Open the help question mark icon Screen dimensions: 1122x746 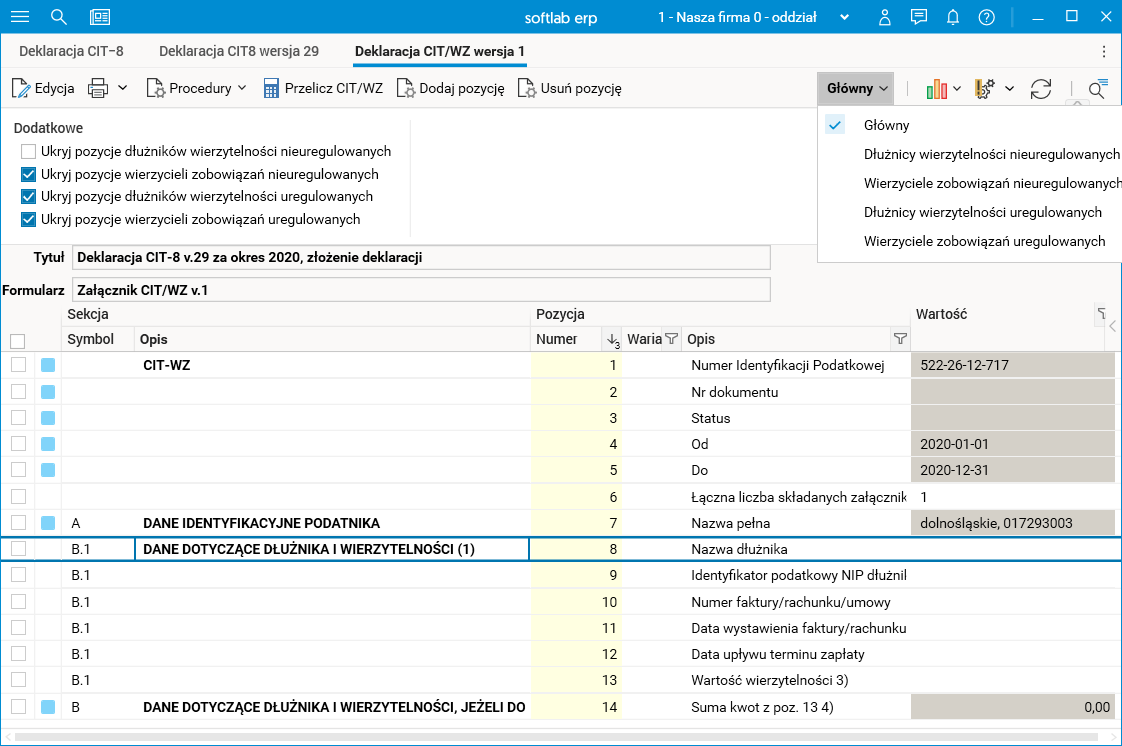[987, 17]
